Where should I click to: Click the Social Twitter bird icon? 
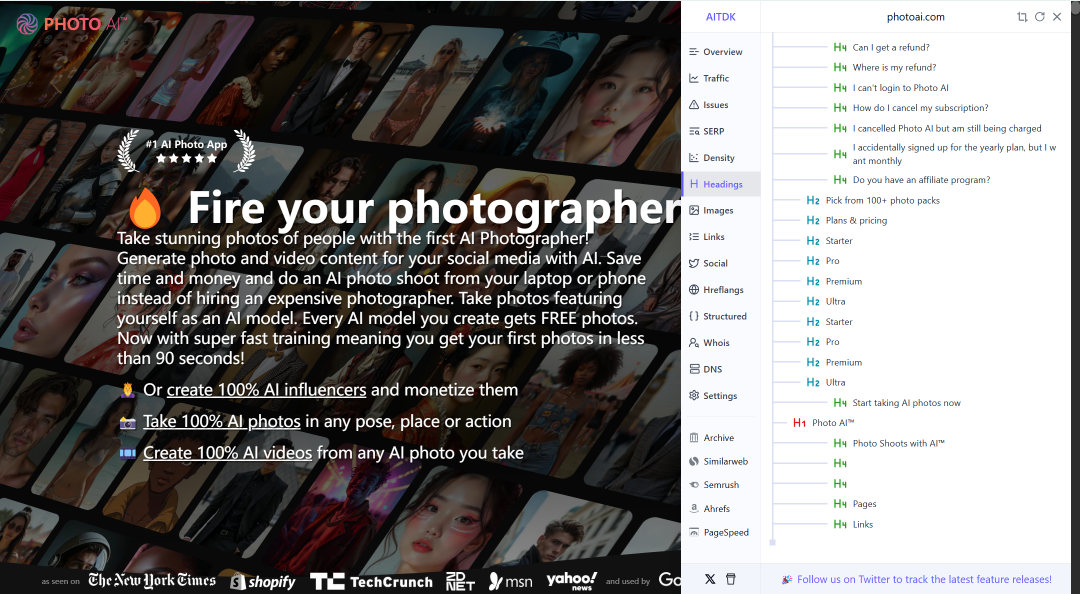[694, 263]
